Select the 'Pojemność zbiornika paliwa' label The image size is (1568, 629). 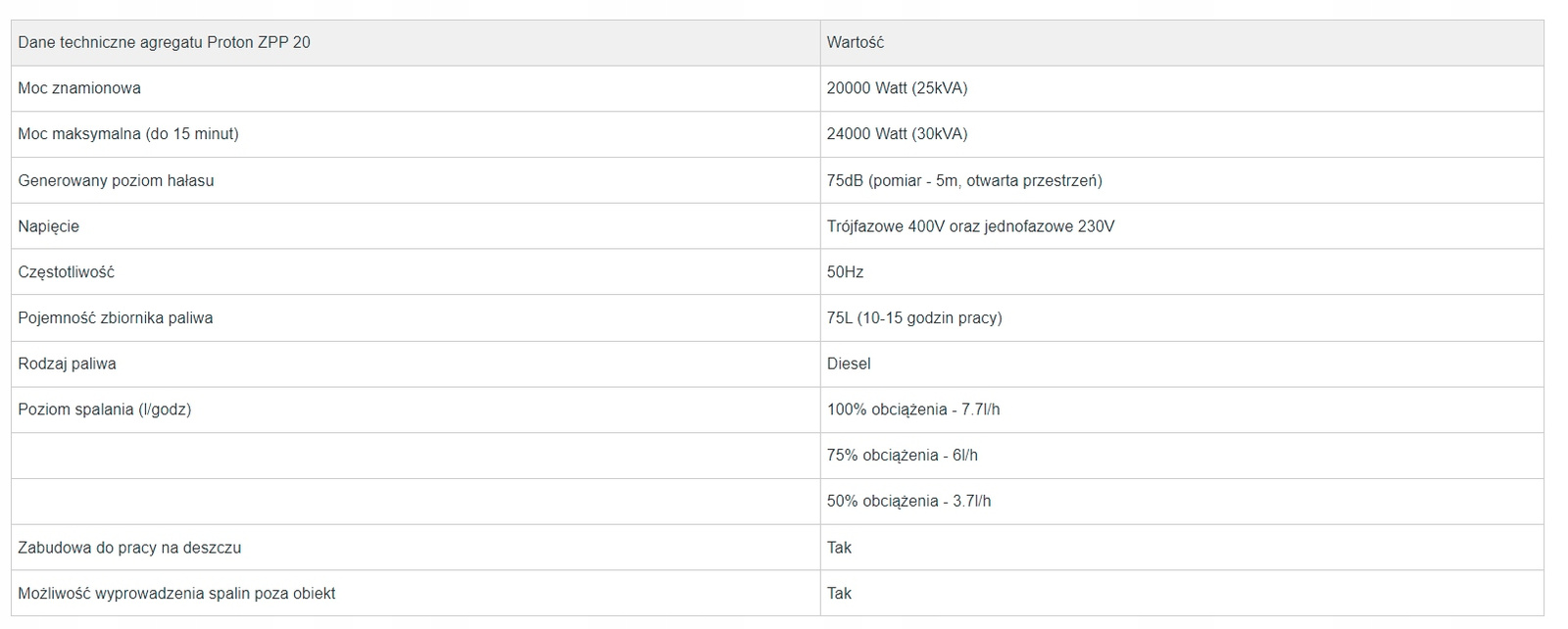115,318
